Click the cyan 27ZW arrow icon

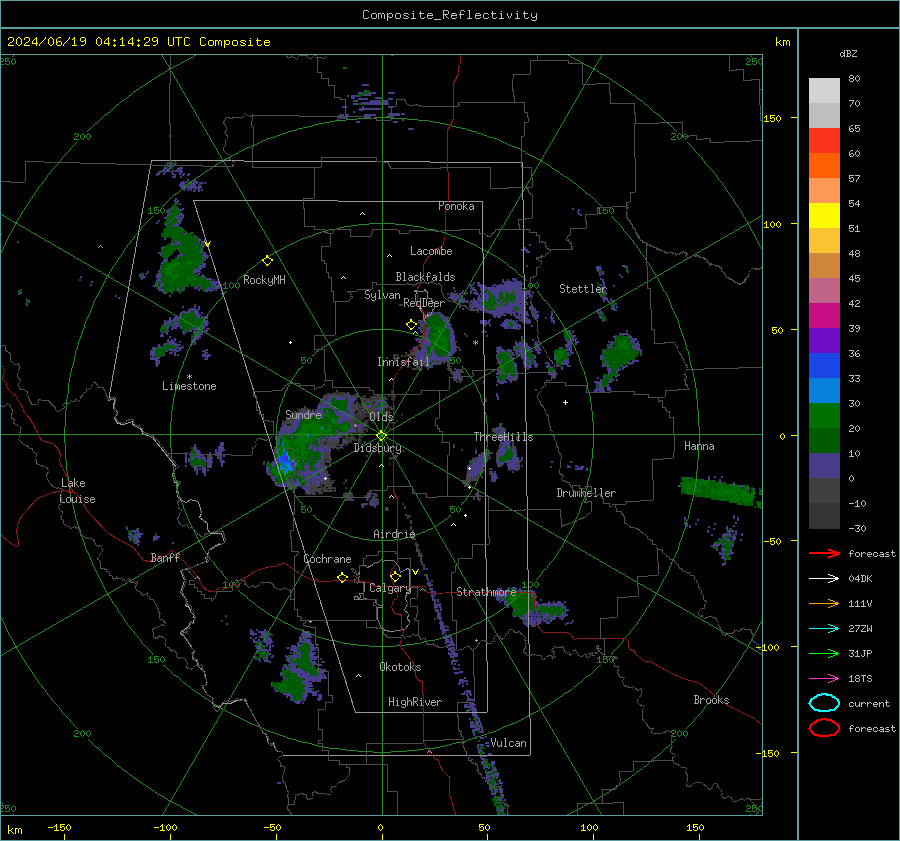tap(824, 629)
